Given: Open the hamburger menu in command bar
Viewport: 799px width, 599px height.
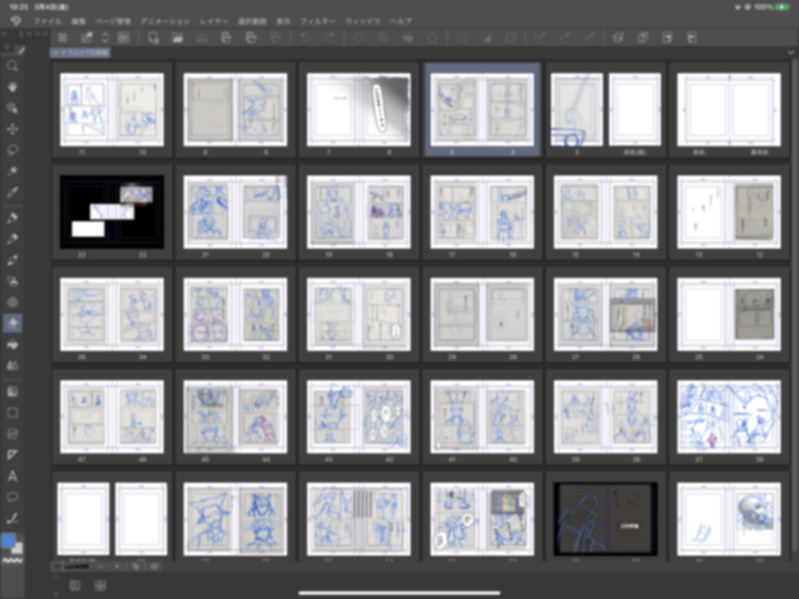Looking at the screenshot, I should click(x=63, y=38).
